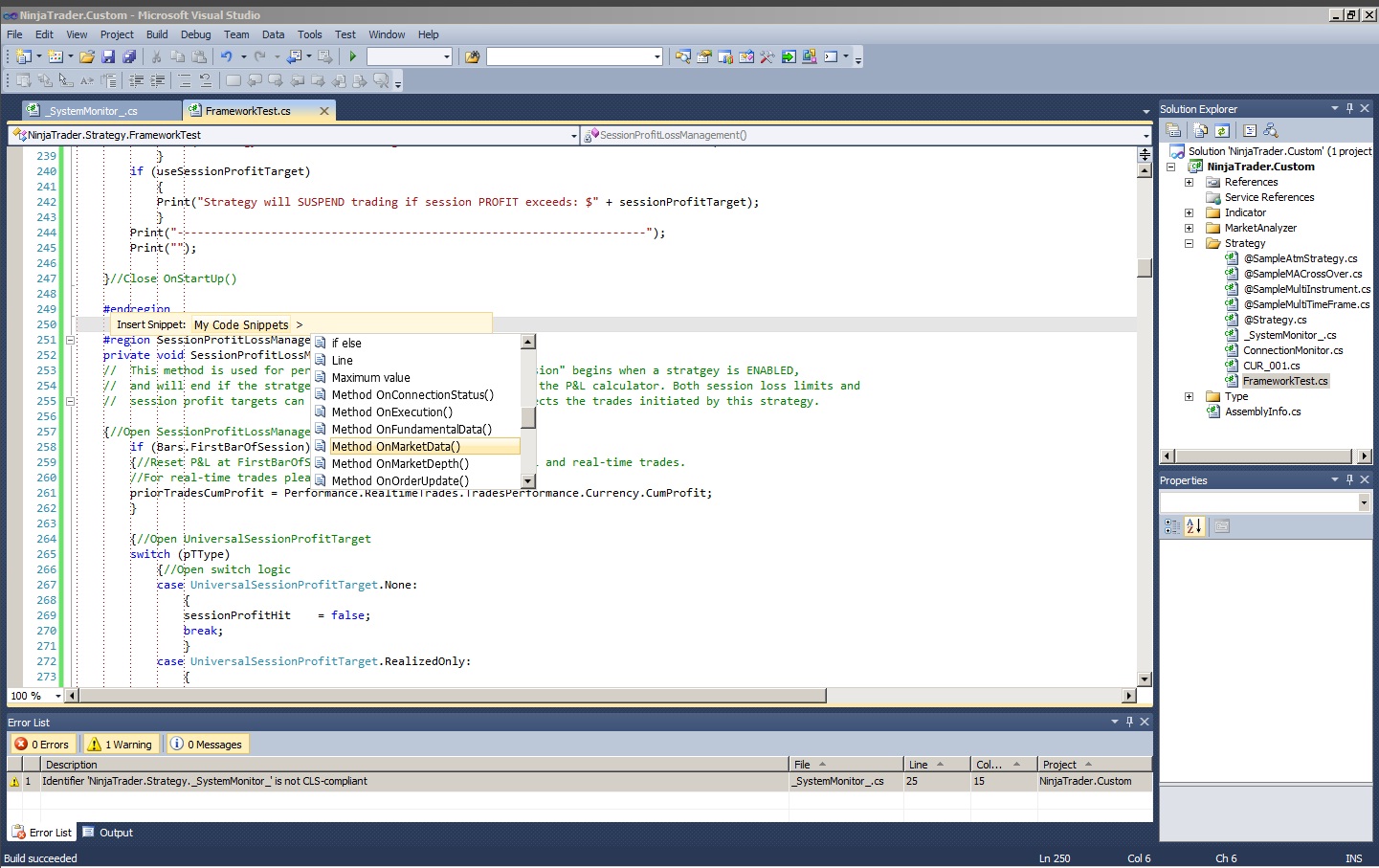Click the Find in Files binoculars-folder icon
The image size is (1379, 868).
pos(472,57)
